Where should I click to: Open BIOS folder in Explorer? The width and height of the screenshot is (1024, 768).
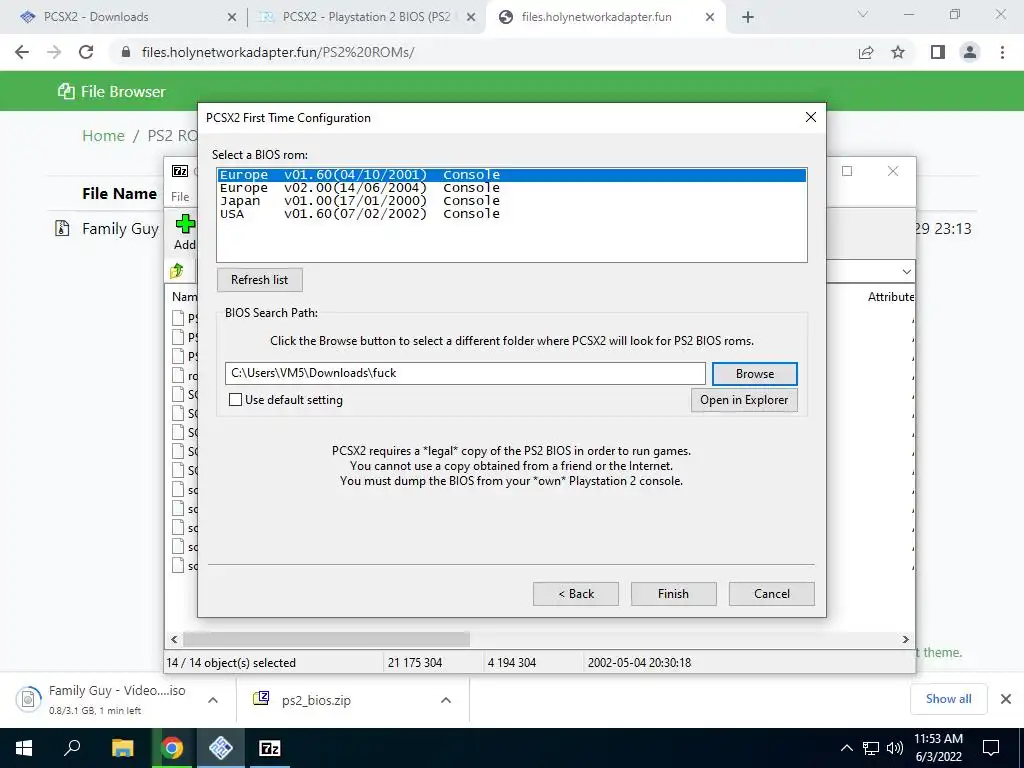tap(744, 400)
